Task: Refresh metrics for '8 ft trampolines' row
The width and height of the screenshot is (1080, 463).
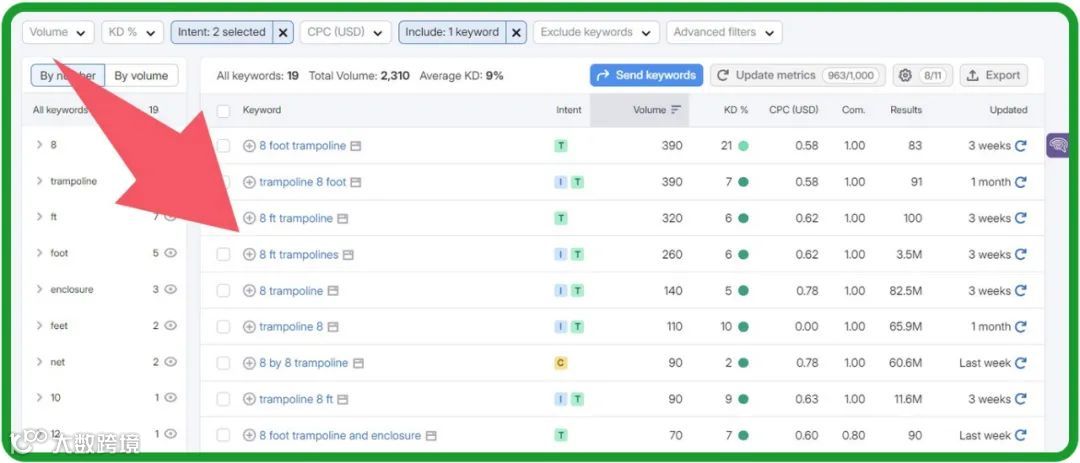Action: [x=1021, y=255]
